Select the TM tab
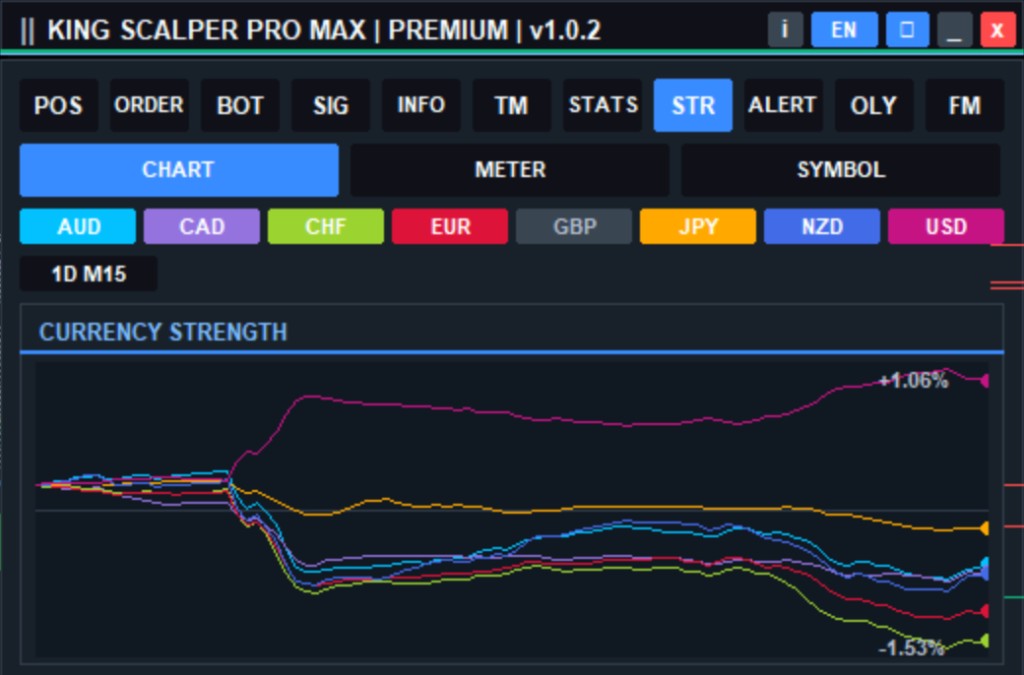Screen dimensions: 1024x675 point(511,105)
